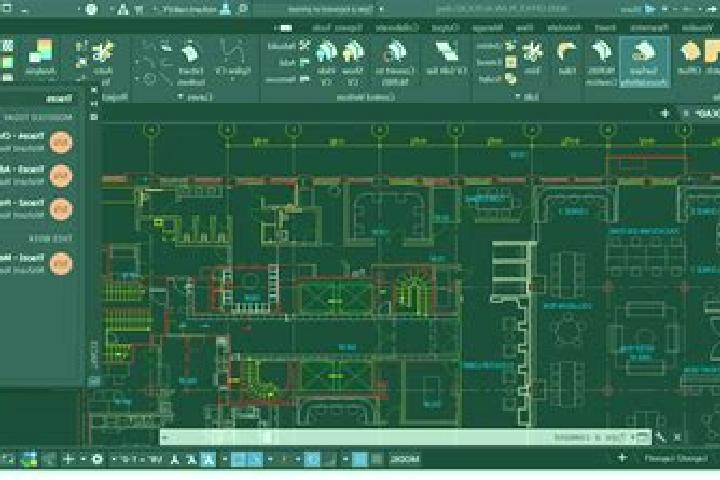Click the Hide CV icon
This screenshot has width=720, height=480.
(x=326, y=63)
